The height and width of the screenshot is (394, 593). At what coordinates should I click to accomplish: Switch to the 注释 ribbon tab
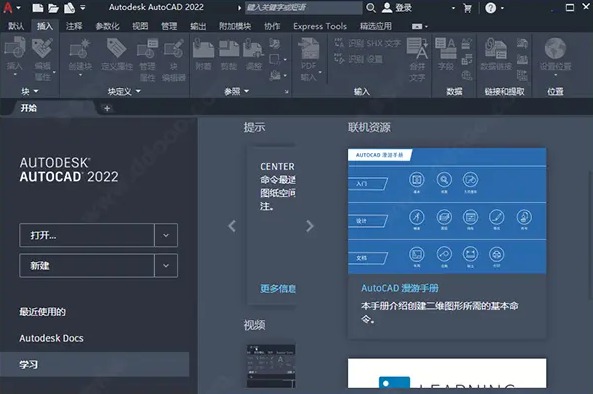74,26
